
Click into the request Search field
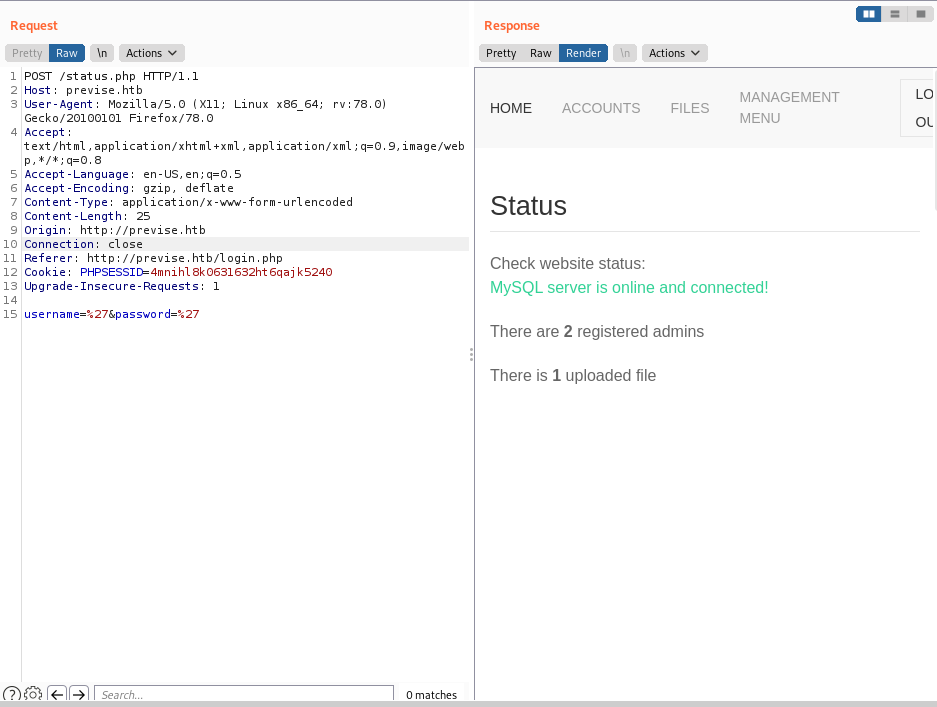pyautogui.click(x=244, y=694)
